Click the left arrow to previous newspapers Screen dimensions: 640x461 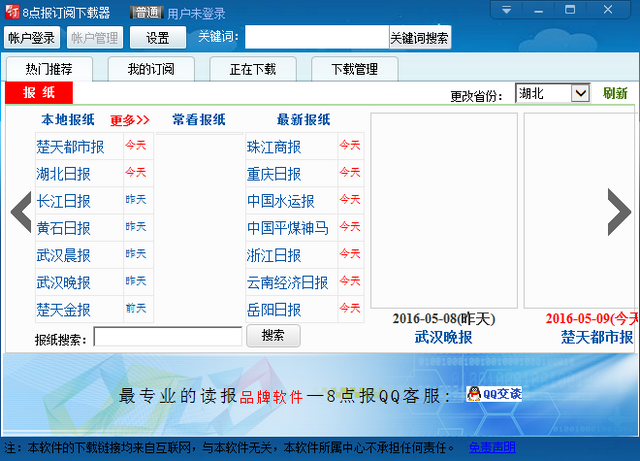click(x=19, y=211)
